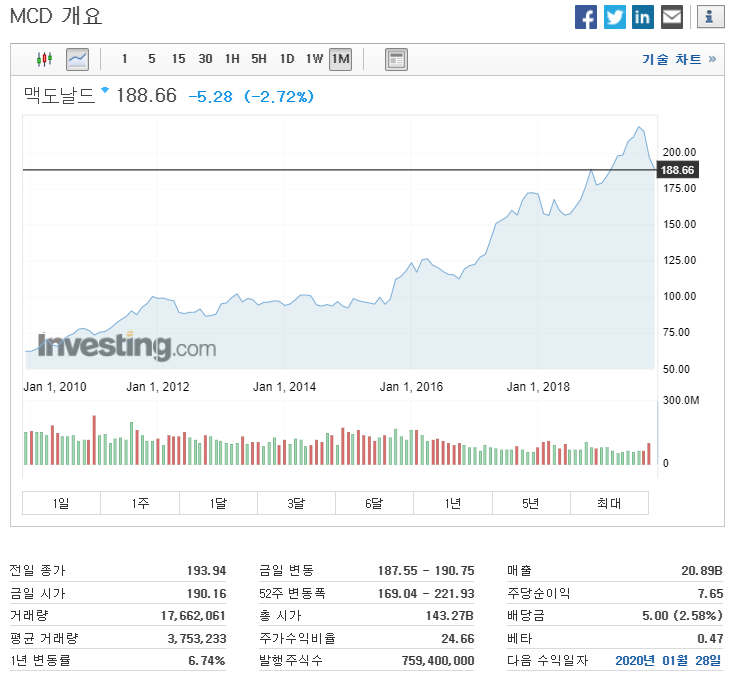Click the 1년 변동률 value 6.74%
The width and height of the screenshot is (730, 675).
207,660
